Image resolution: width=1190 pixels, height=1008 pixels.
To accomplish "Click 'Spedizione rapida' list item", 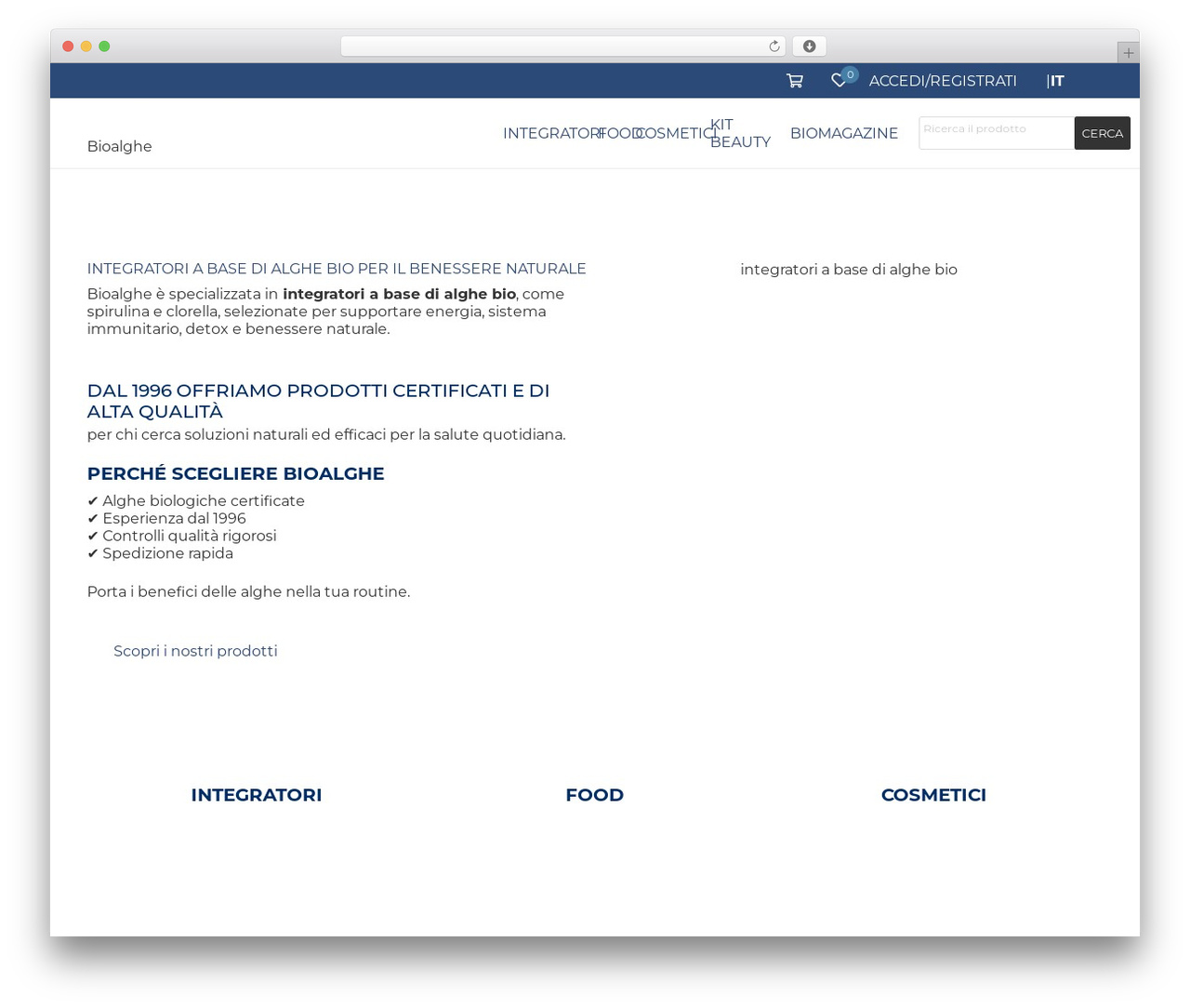I will point(160,554).
